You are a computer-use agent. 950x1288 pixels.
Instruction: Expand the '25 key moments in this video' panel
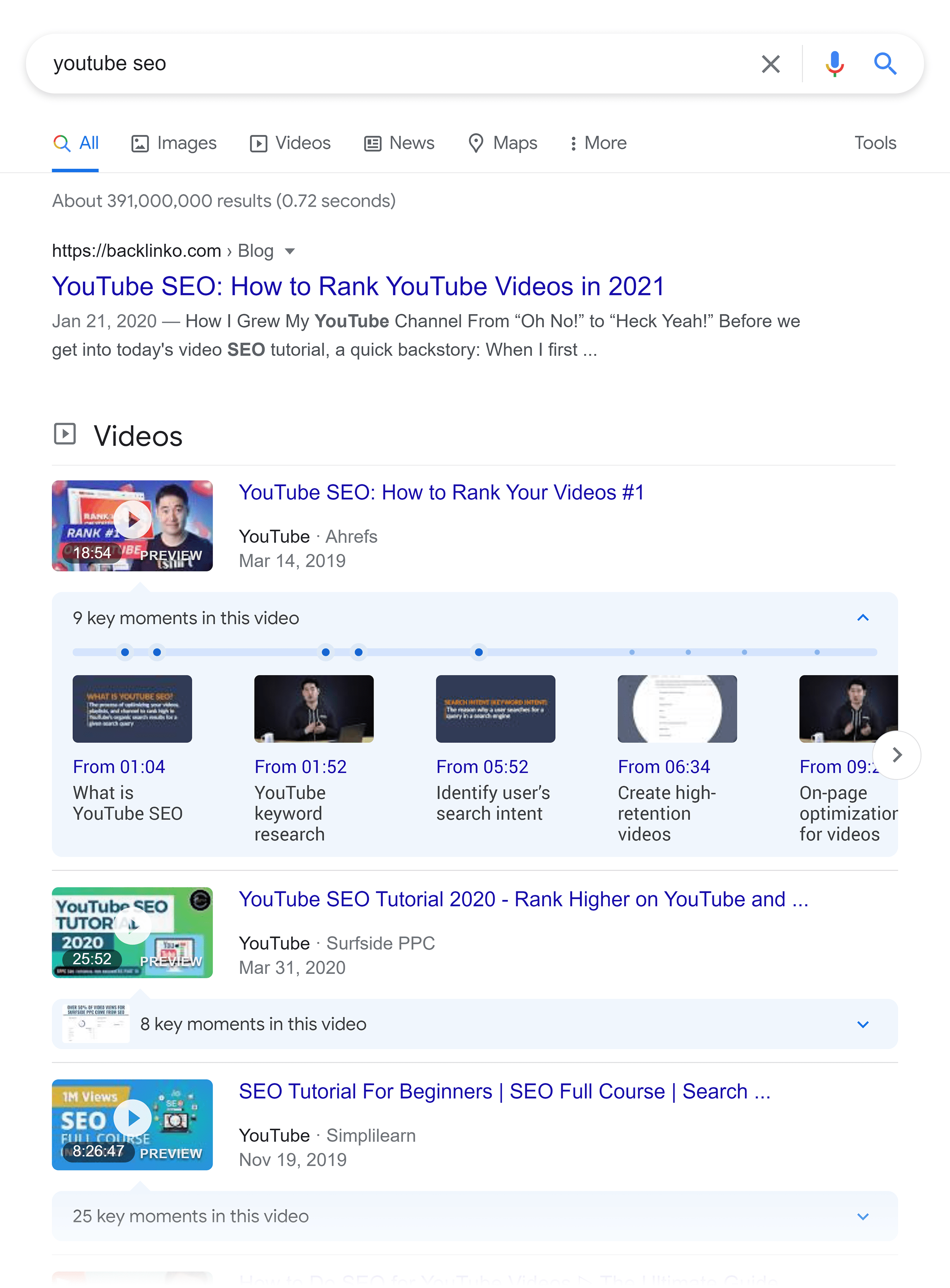tap(474, 1216)
